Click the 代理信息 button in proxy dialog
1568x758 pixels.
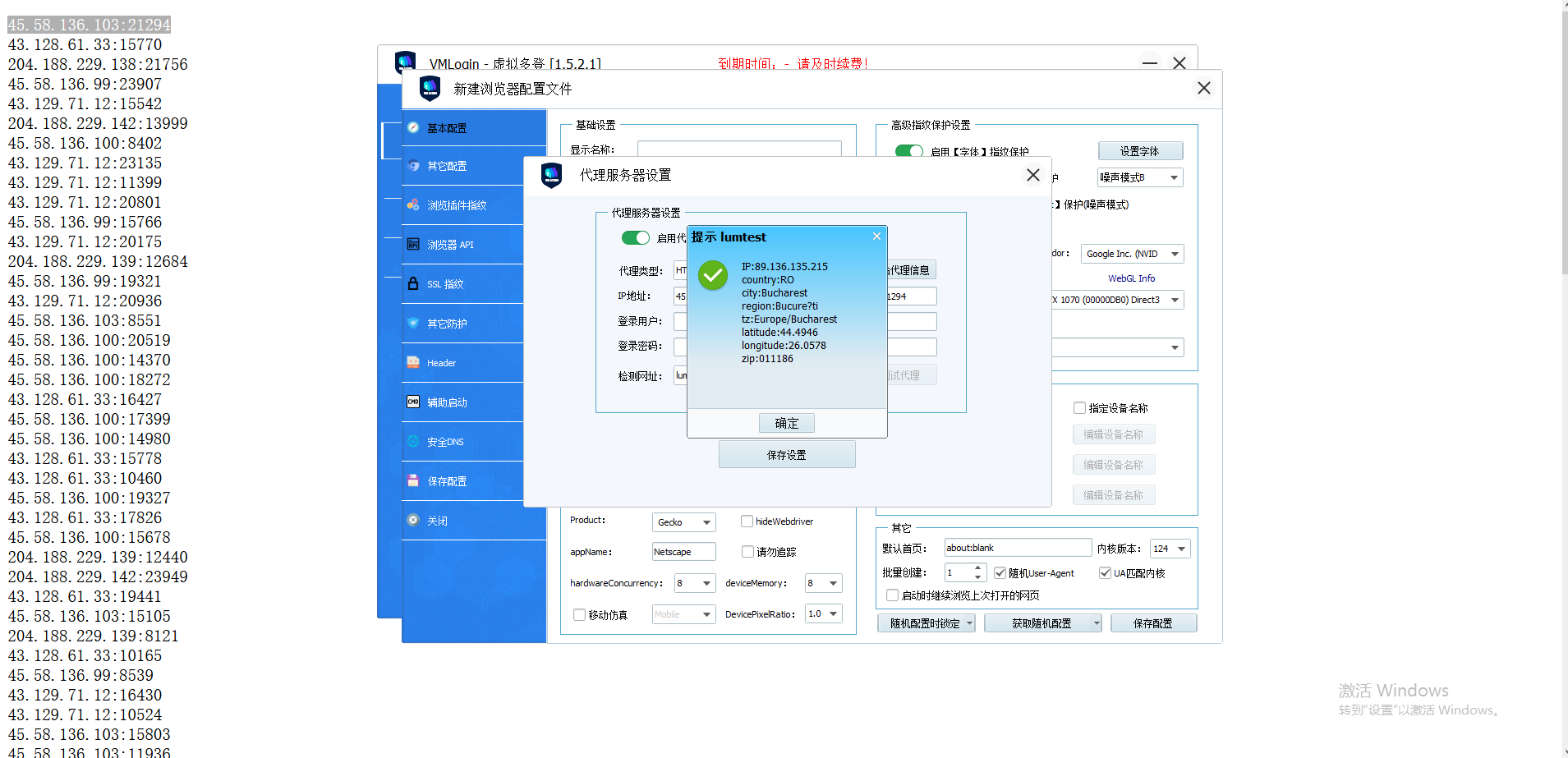click(910, 270)
